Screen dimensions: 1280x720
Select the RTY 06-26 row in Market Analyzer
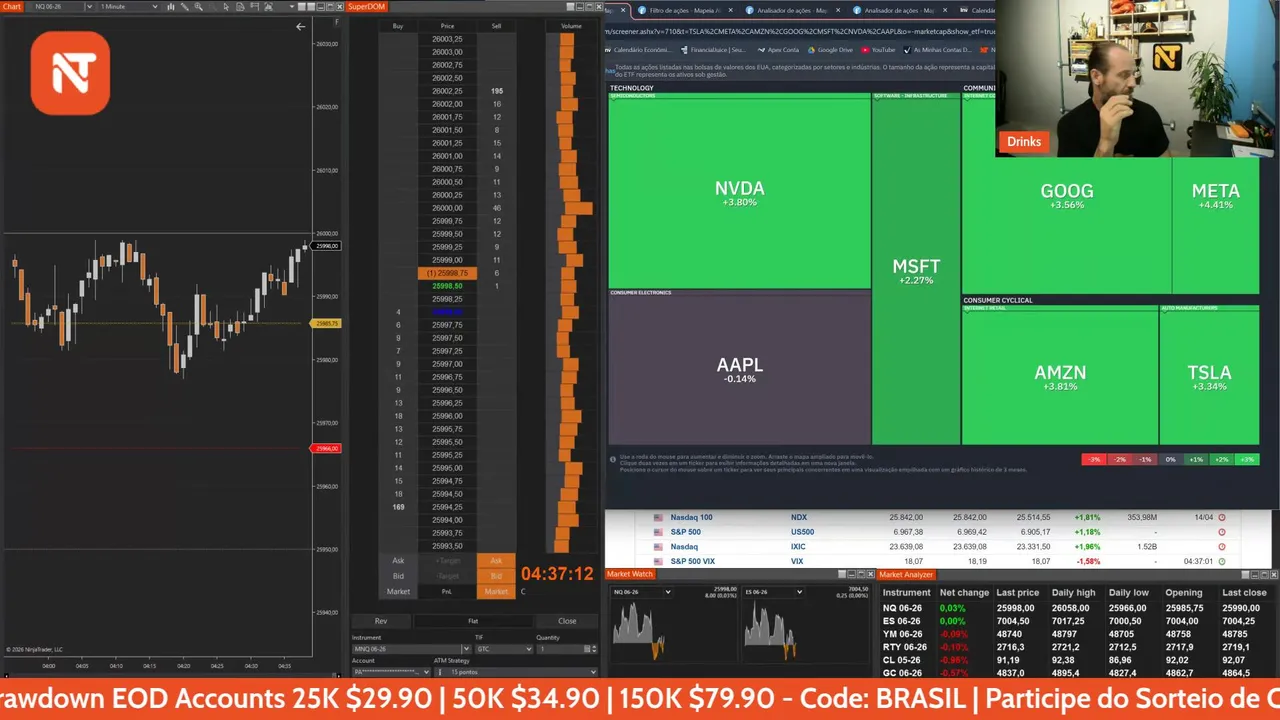(1078, 647)
